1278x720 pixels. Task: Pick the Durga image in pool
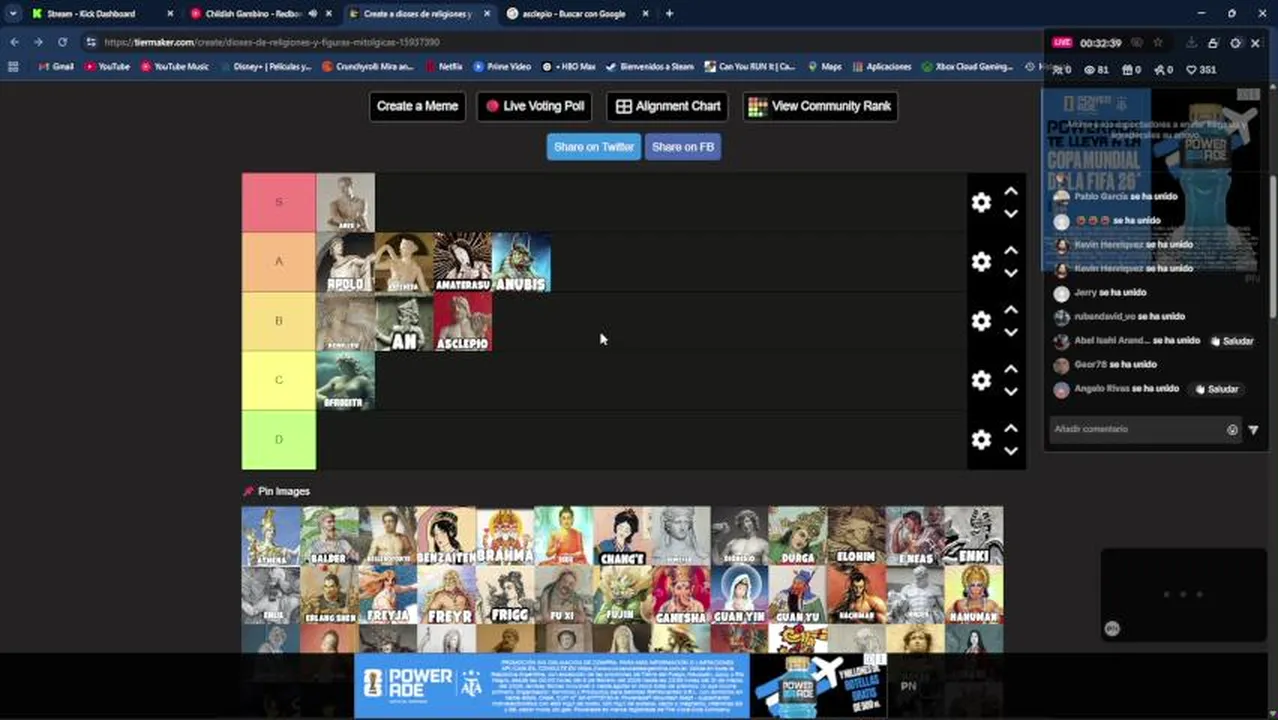tap(797, 536)
